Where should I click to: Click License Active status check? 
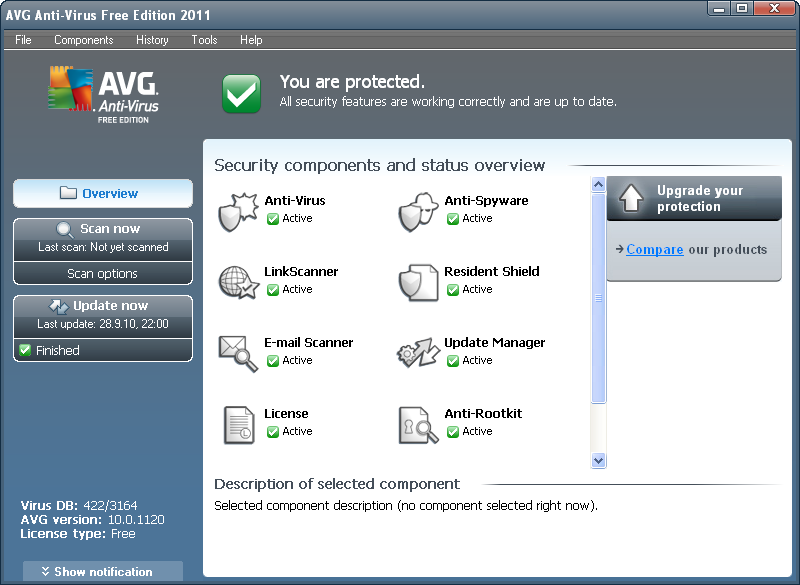point(273,431)
